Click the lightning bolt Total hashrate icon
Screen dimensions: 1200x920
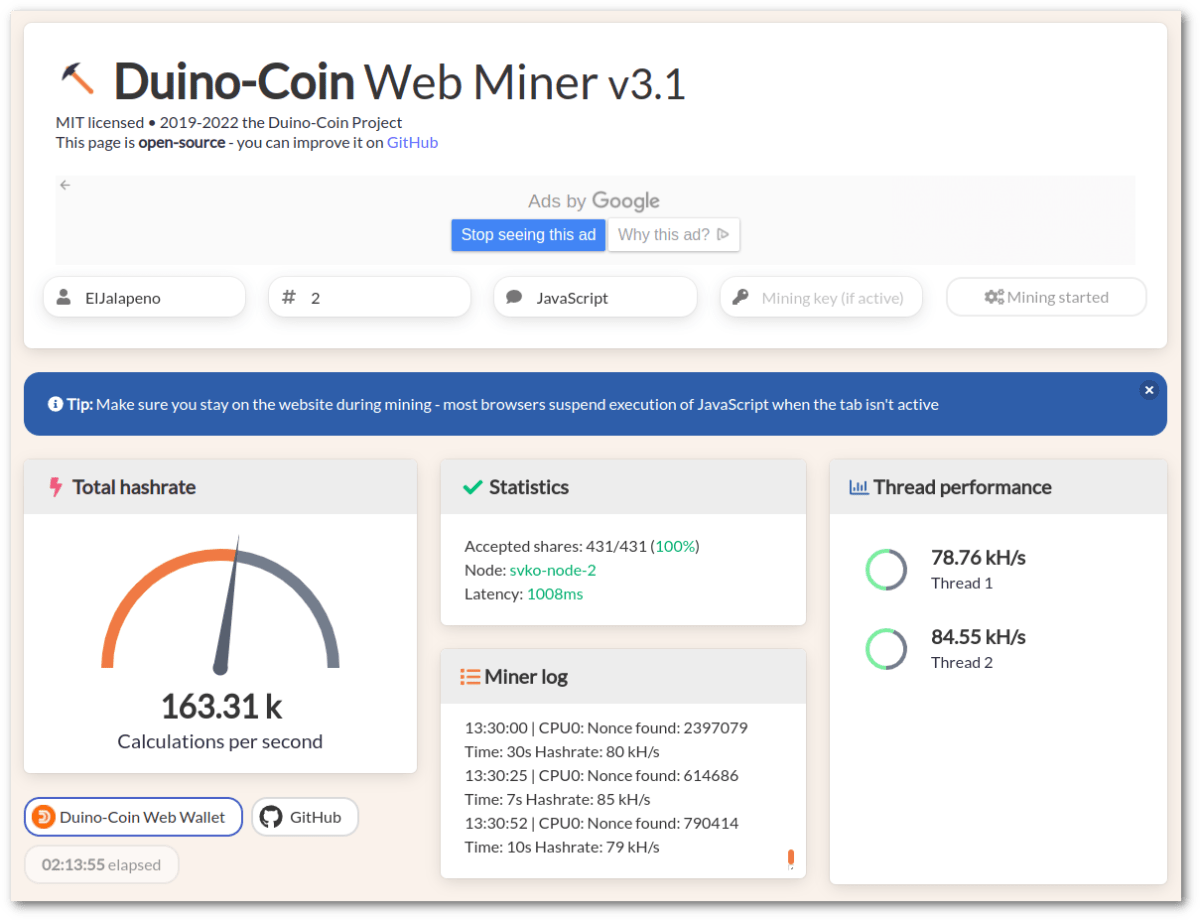pyautogui.click(x=56, y=487)
